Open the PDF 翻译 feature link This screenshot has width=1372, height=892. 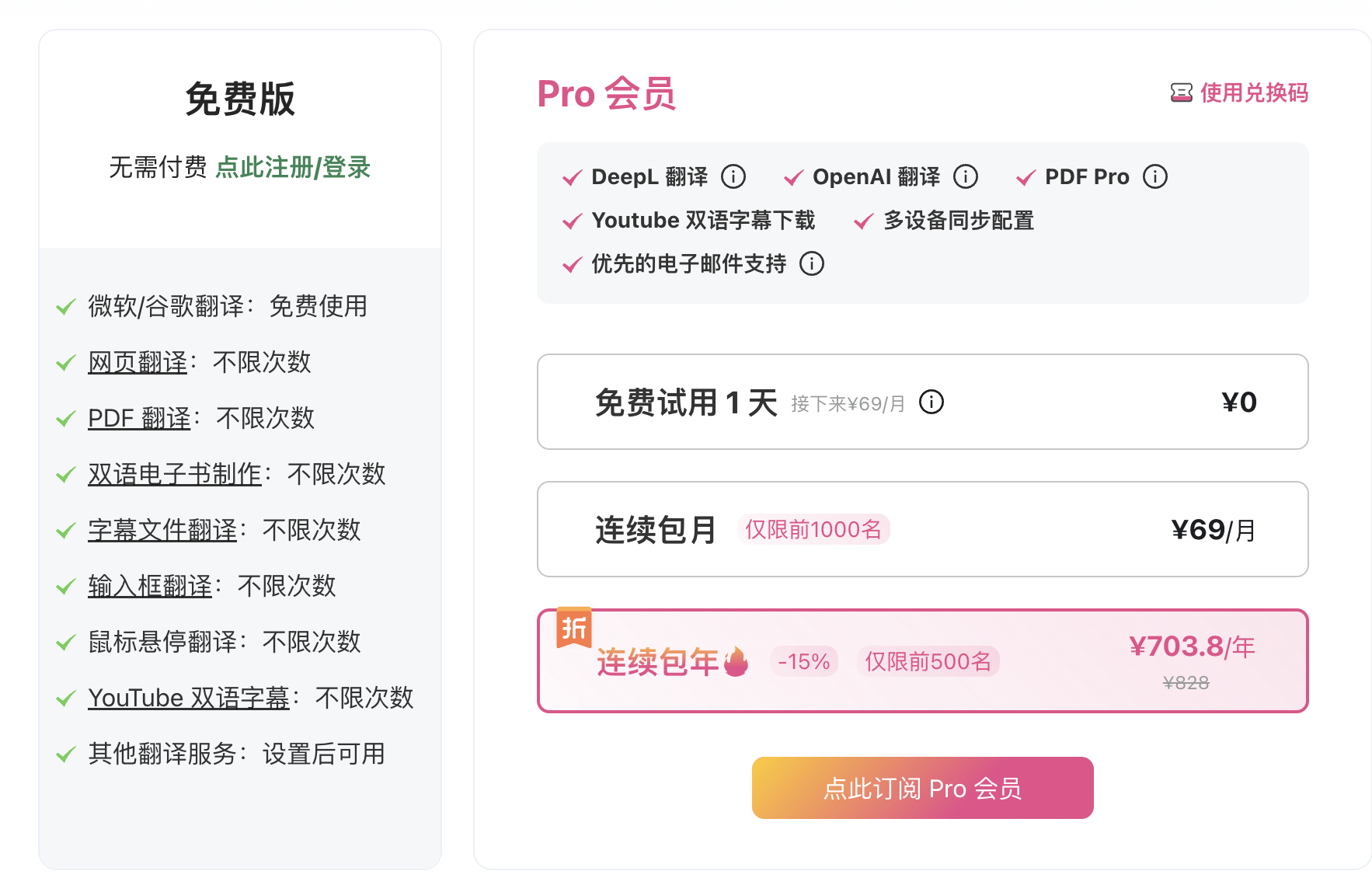(138, 417)
